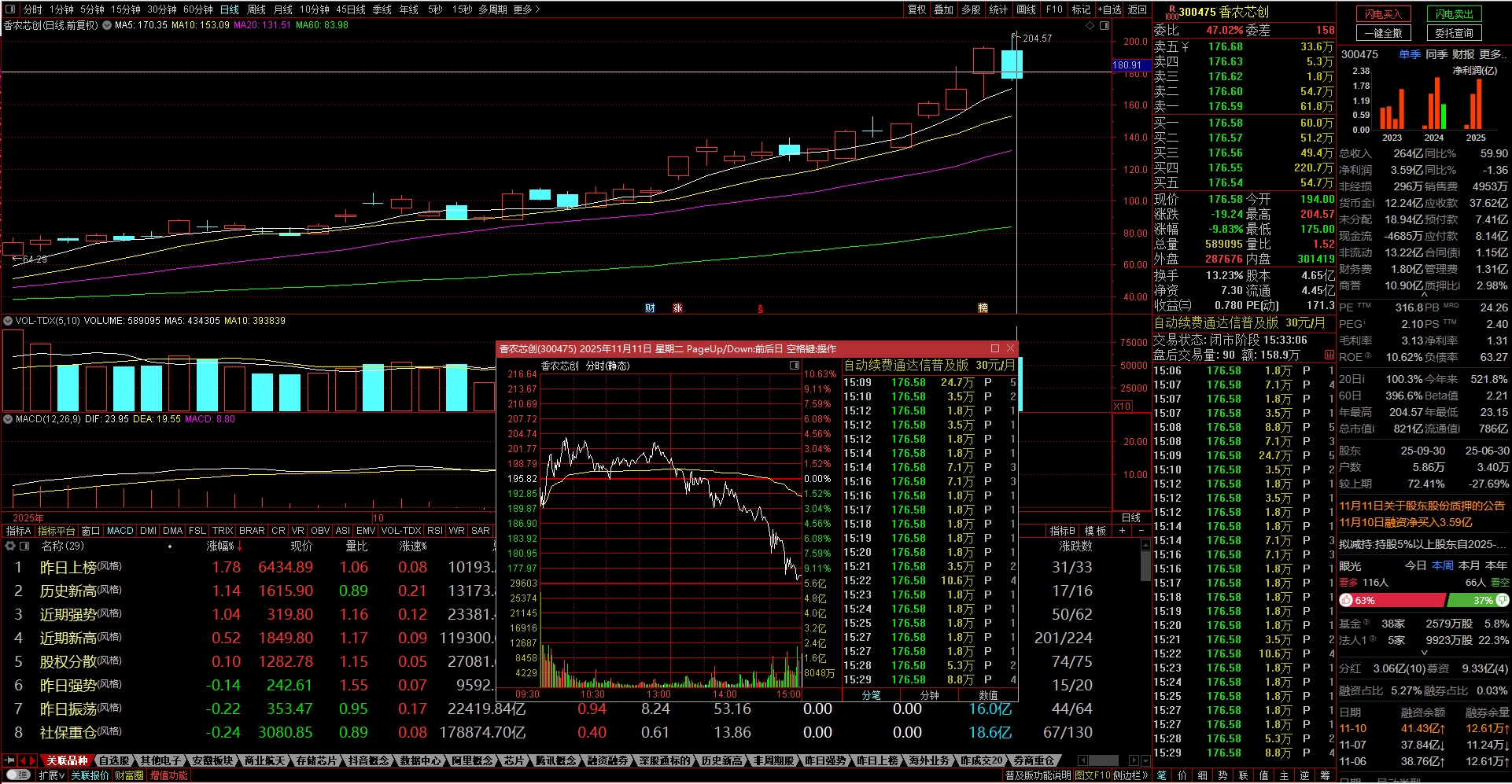1512x784 pixels.
Task: Click the 闪电卖出 quick sell button
Action: click(1455, 14)
